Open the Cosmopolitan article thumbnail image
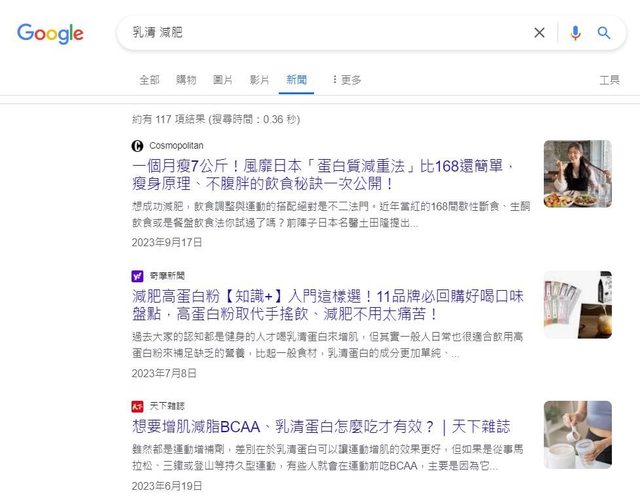The image size is (640, 499). click(577, 174)
